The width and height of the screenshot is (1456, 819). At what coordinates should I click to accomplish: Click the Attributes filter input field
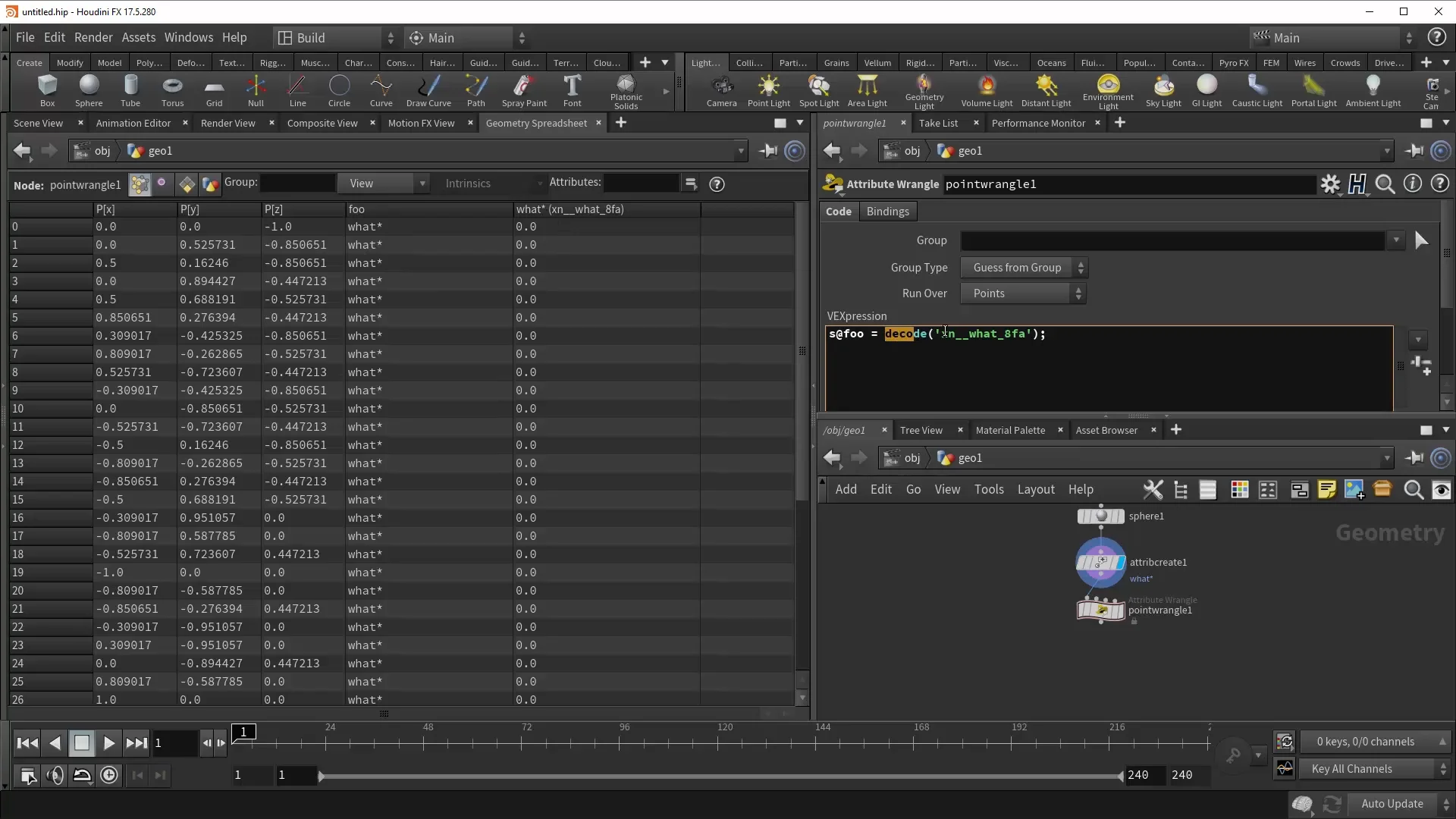click(x=641, y=183)
